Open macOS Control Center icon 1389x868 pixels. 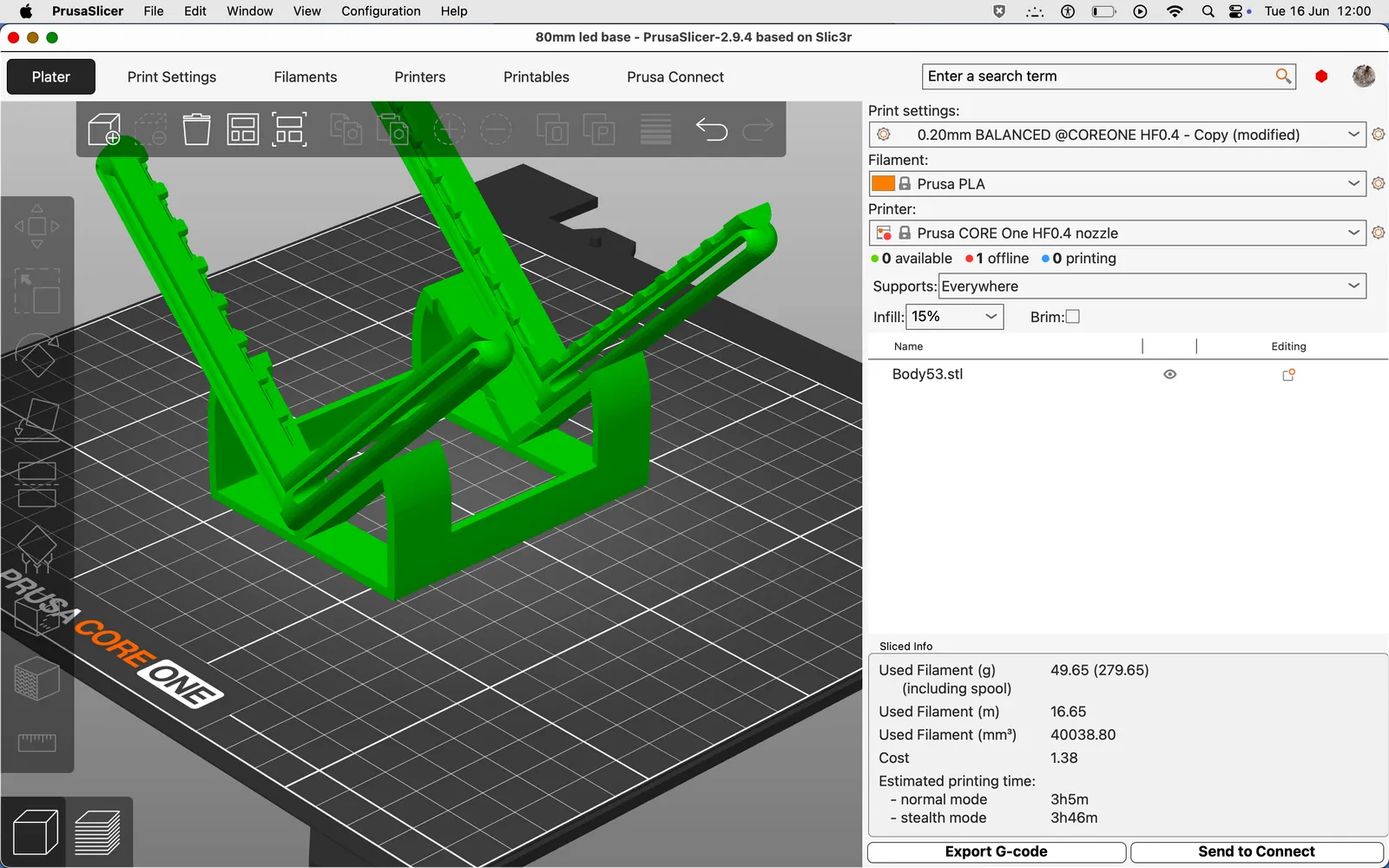[x=1236, y=11]
